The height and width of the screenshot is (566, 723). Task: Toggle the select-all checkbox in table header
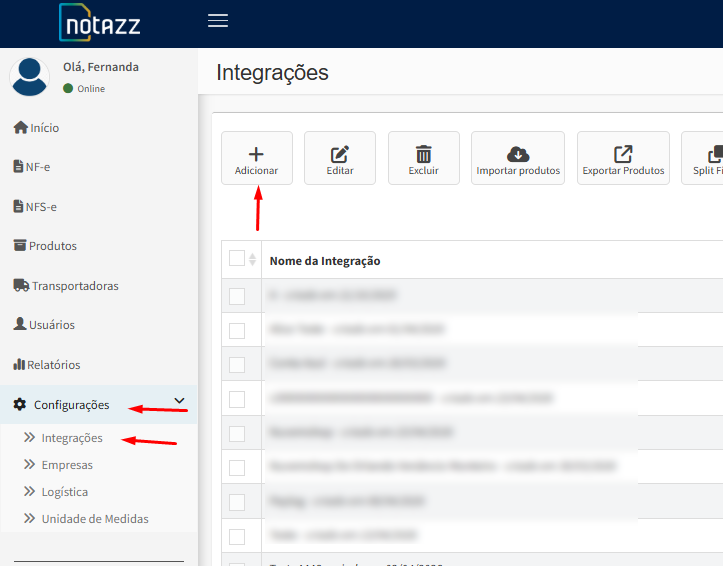click(237, 259)
